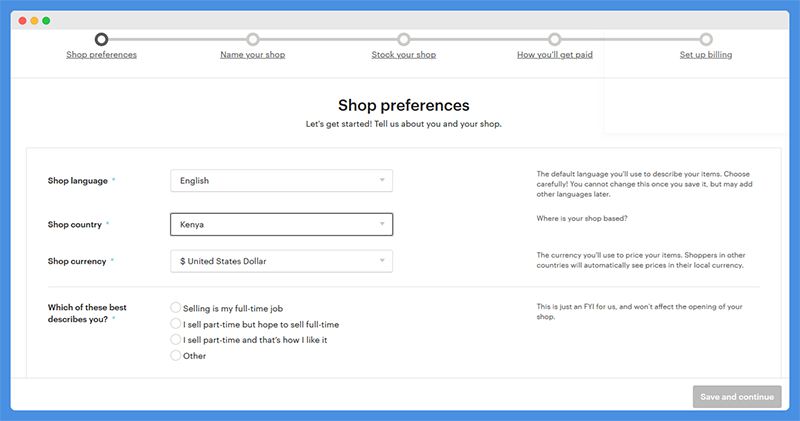Go to Stock your shop step link
This screenshot has height=421, width=800.
(404, 55)
